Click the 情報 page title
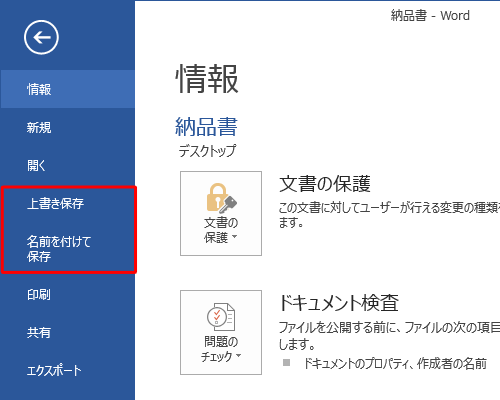This screenshot has height=400, width=500. (x=207, y=79)
